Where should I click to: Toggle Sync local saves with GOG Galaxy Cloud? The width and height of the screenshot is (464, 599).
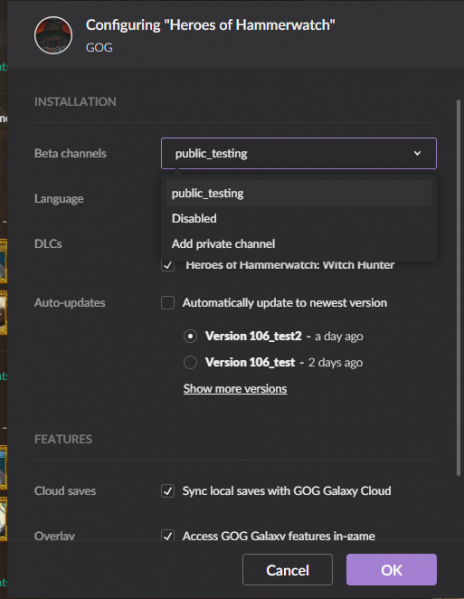click(168, 491)
